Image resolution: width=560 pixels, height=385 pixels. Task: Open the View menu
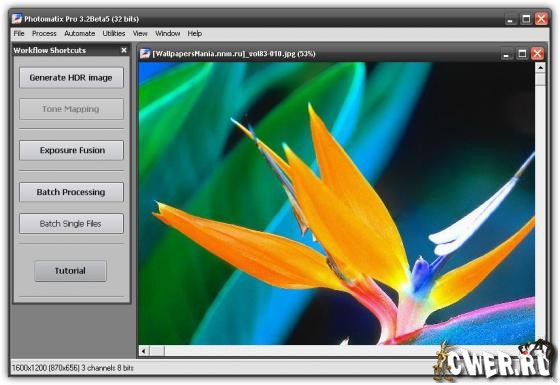[x=140, y=34]
